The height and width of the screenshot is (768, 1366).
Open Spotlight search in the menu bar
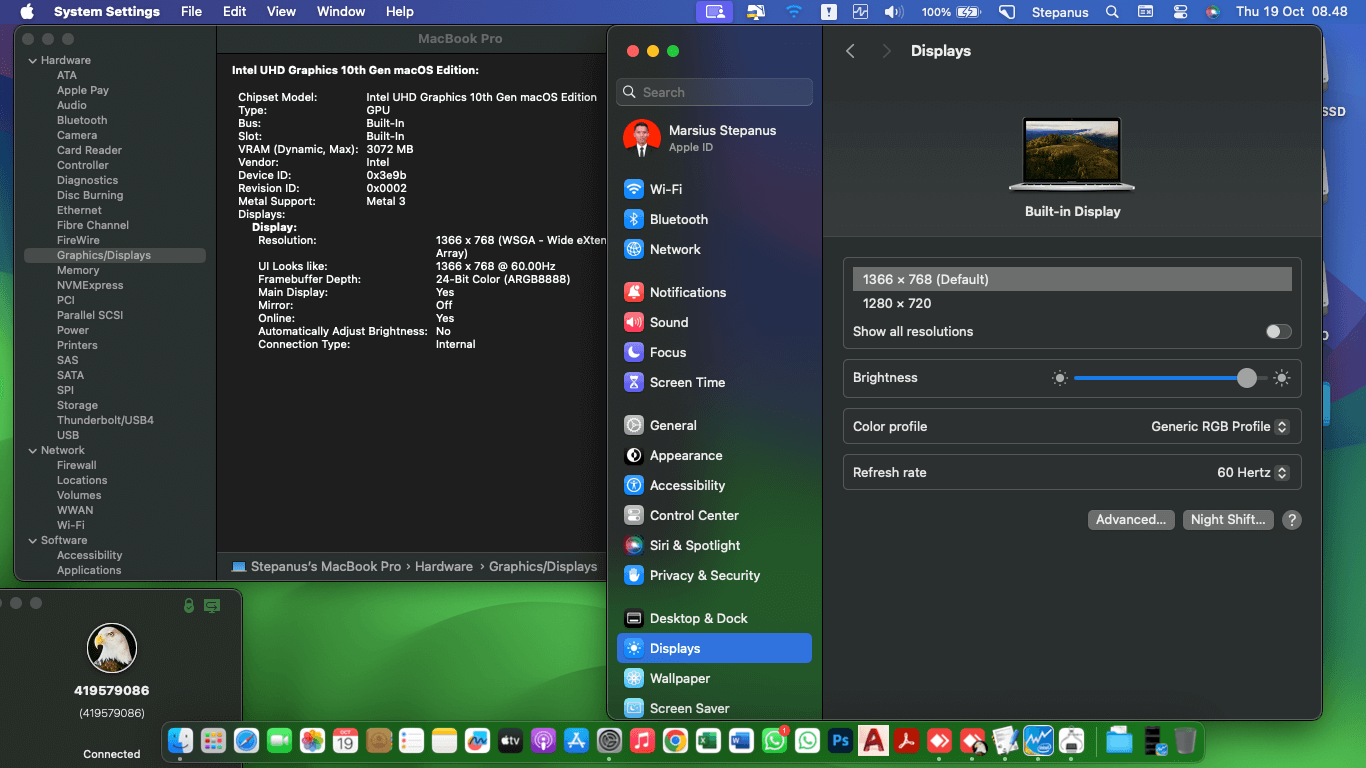point(1112,12)
